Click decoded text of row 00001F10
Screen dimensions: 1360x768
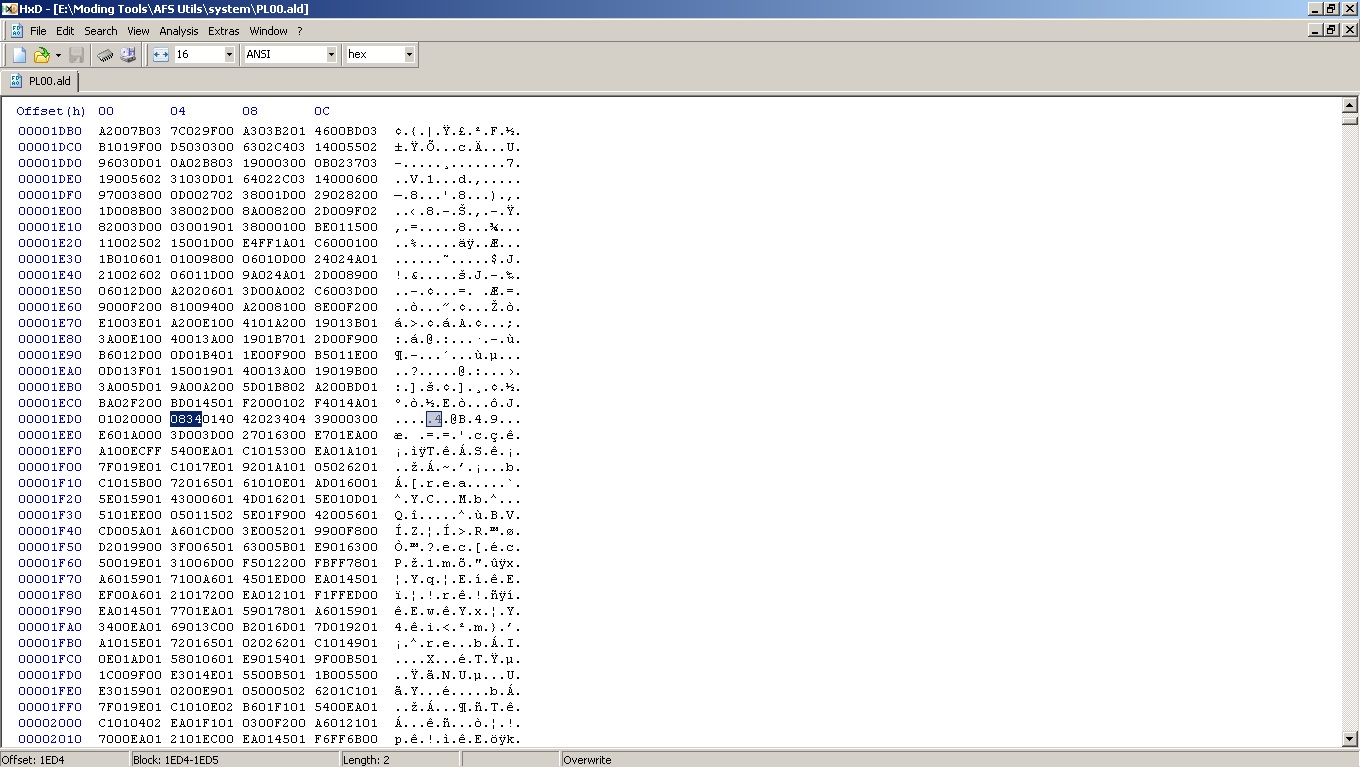(458, 483)
